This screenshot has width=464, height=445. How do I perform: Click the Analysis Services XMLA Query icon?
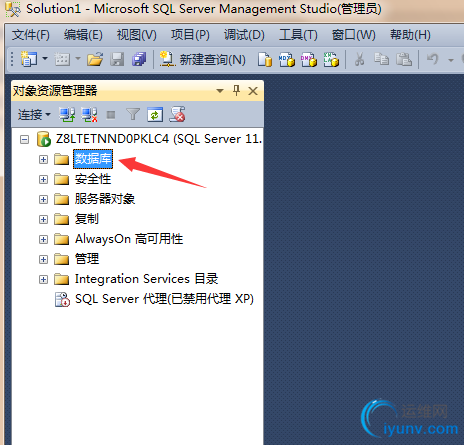tap(331, 60)
